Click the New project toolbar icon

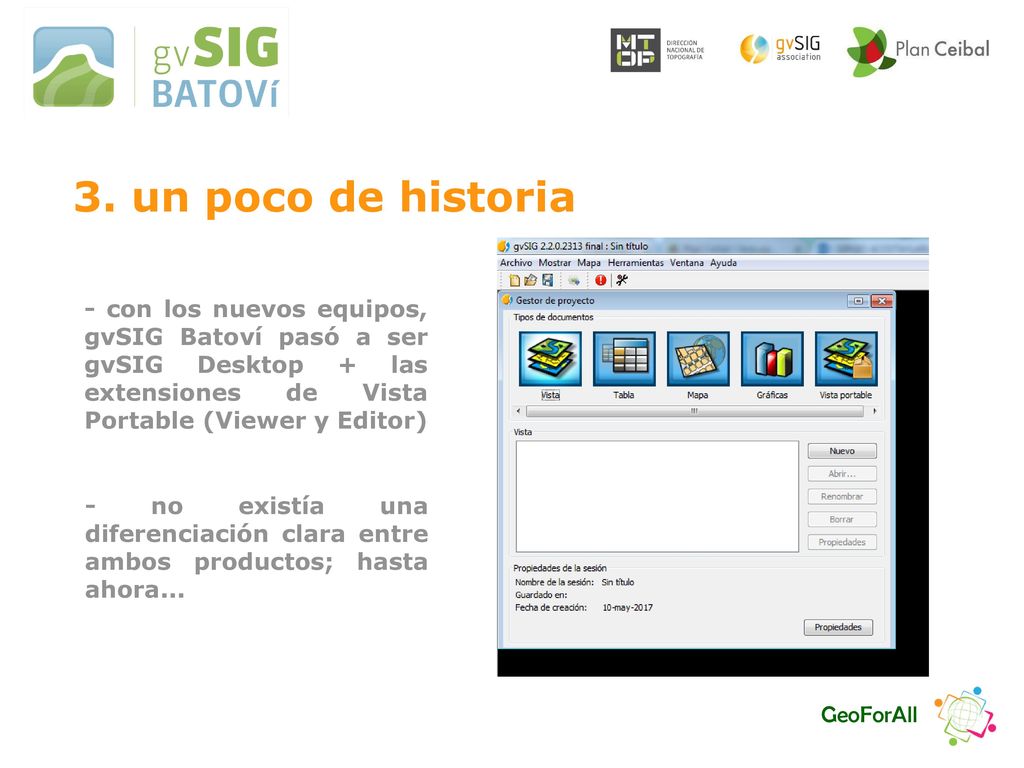click(515, 280)
